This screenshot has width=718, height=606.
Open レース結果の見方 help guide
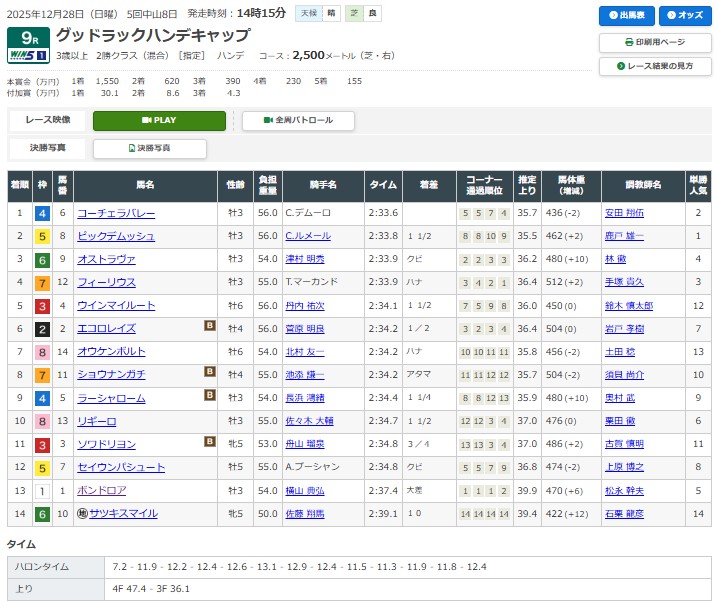click(x=655, y=66)
